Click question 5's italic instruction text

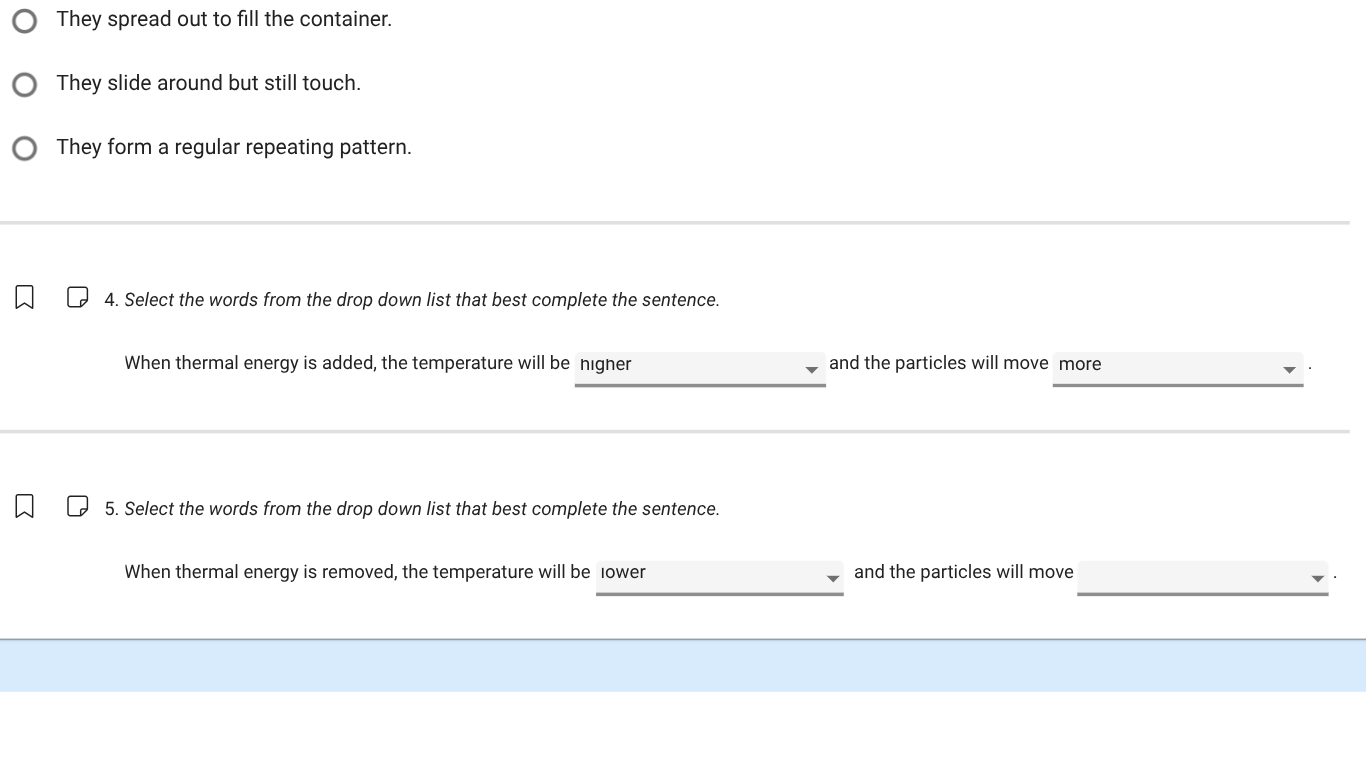point(422,509)
